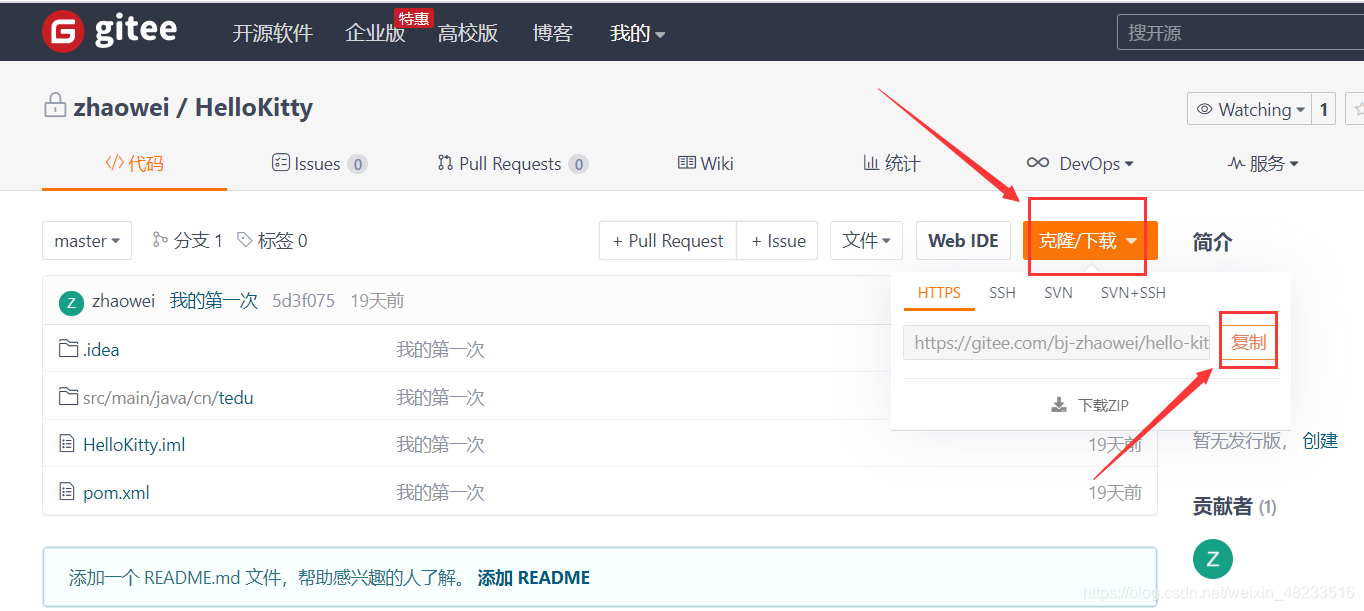Click the 添加 README link

point(534,577)
